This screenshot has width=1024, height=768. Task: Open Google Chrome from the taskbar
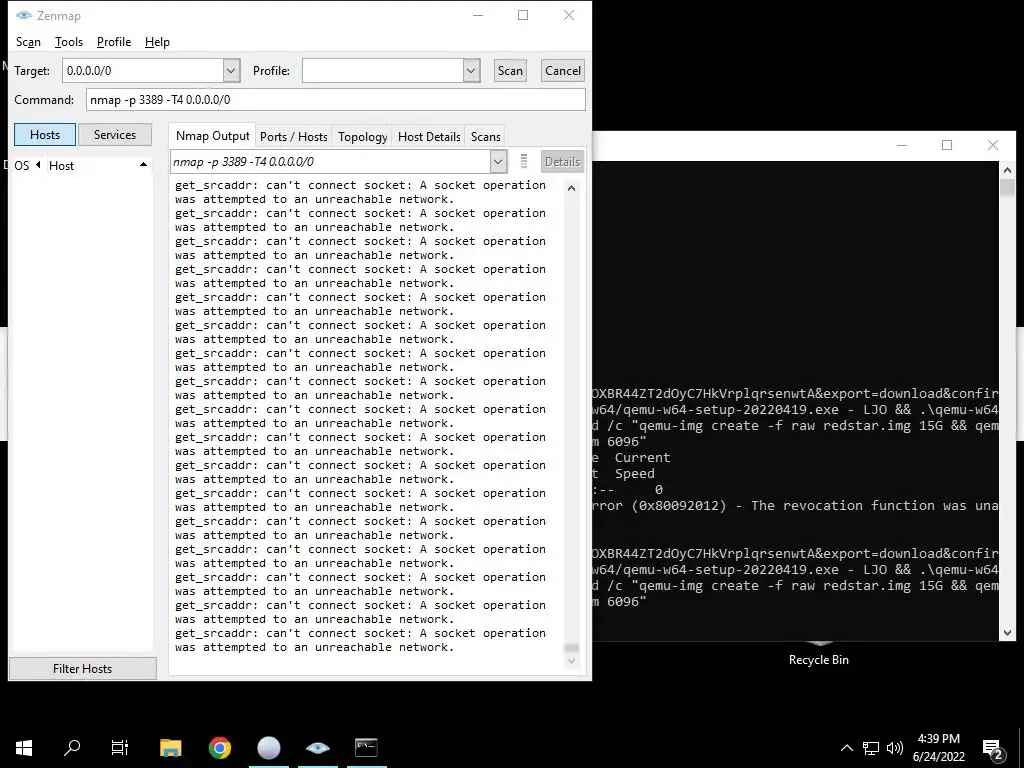219,747
